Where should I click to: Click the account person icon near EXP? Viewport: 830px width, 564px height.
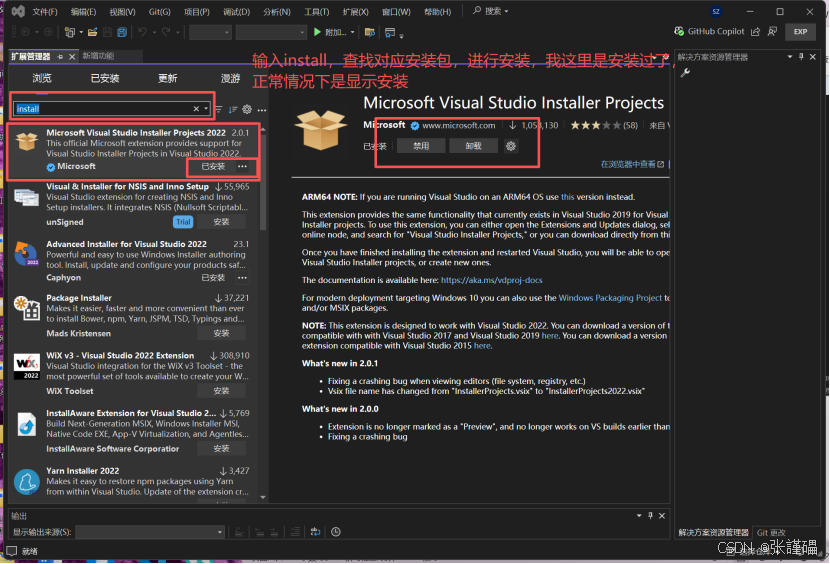click(x=772, y=32)
